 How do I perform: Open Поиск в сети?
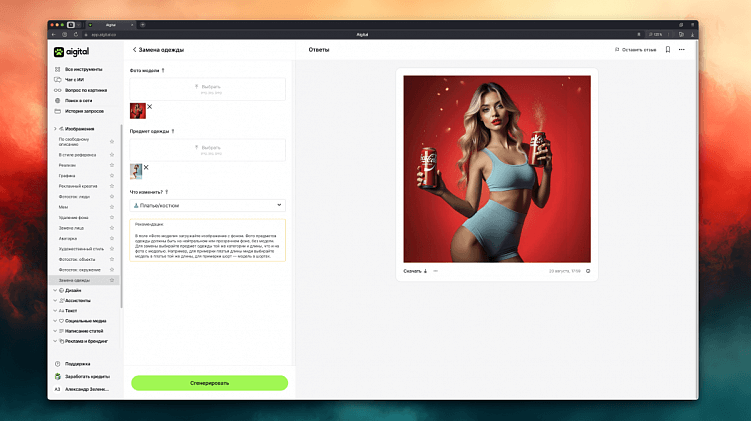[78, 101]
